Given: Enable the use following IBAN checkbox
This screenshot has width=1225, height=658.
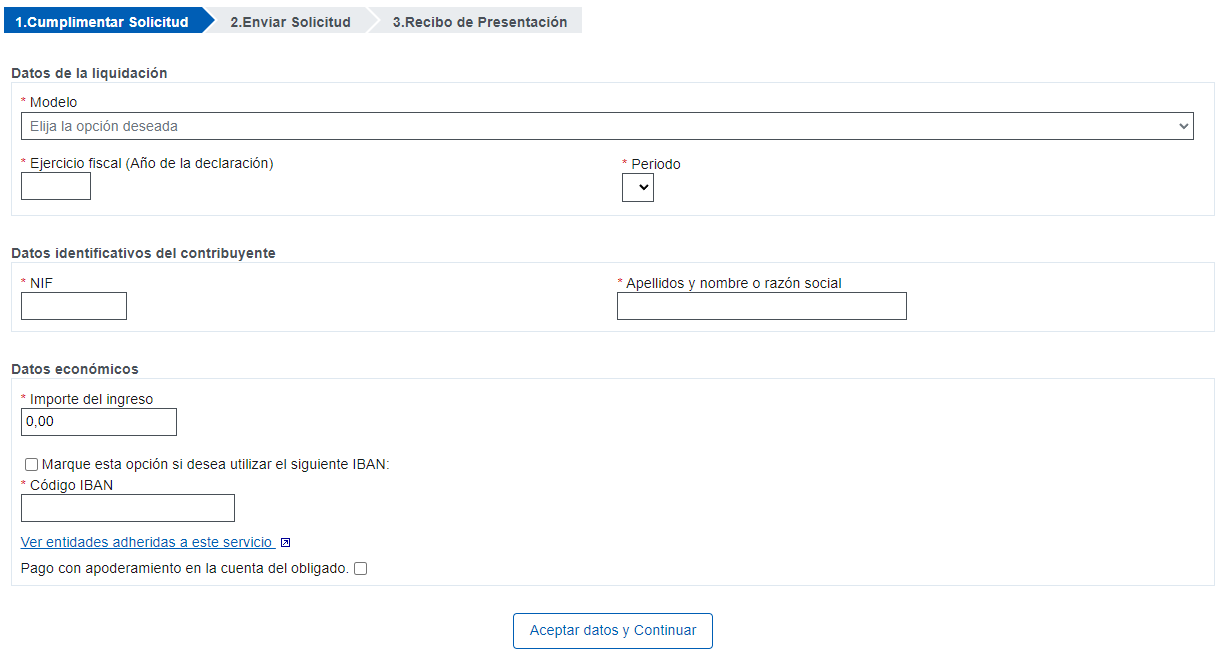Looking at the screenshot, I should pos(32,465).
